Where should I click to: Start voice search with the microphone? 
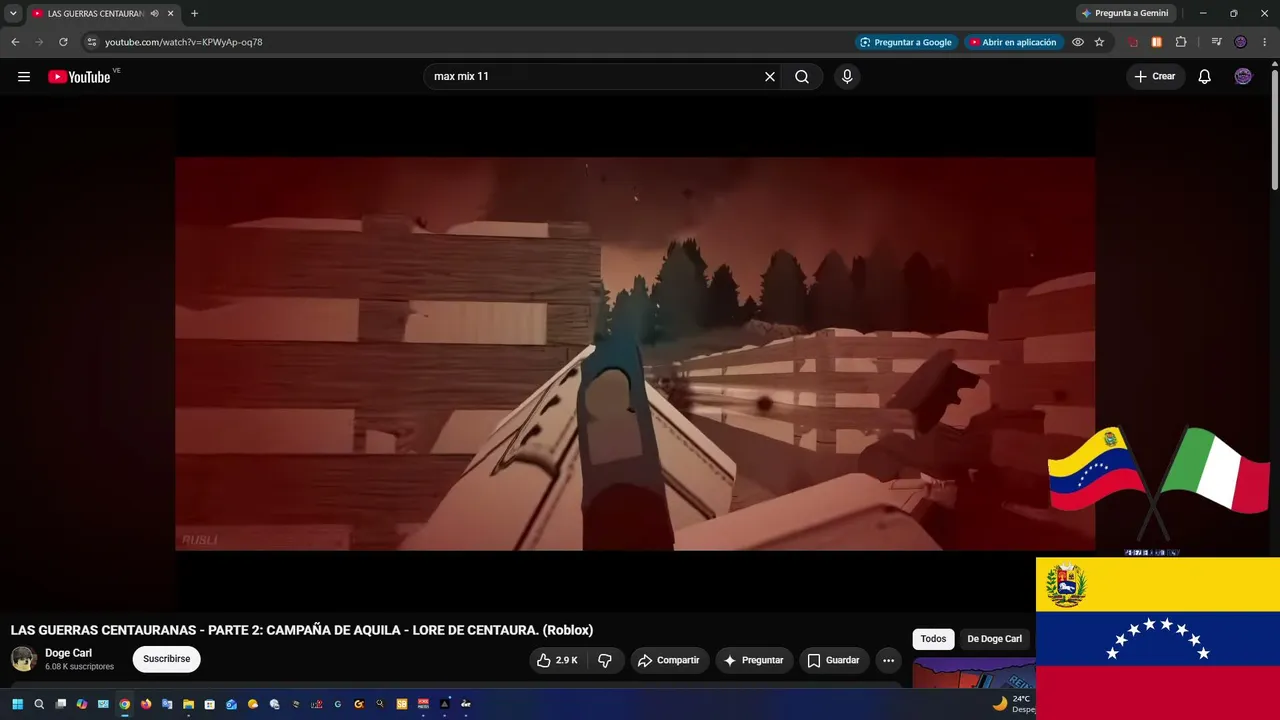pyautogui.click(x=847, y=77)
